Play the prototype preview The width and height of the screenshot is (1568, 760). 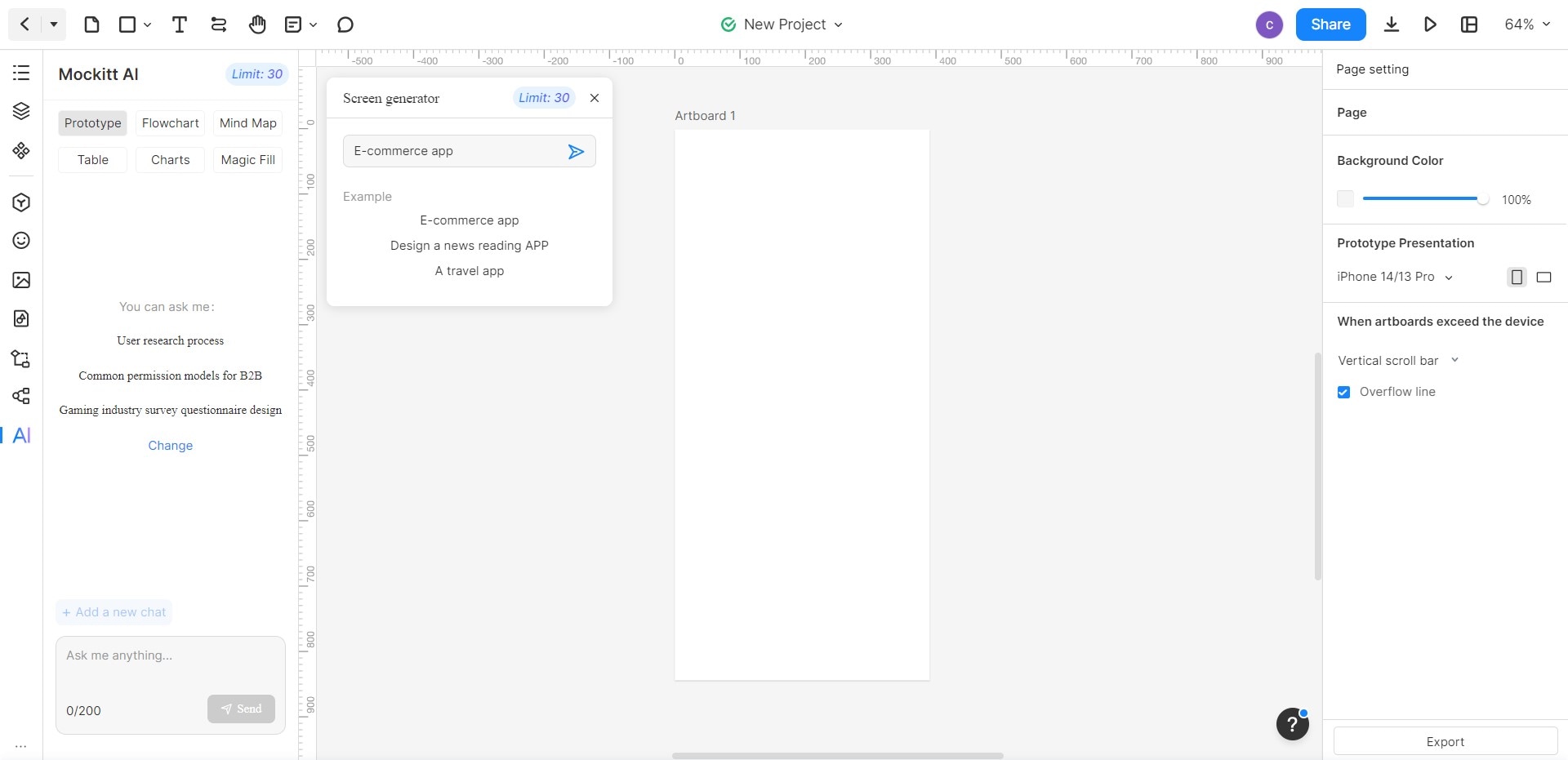(1430, 24)
